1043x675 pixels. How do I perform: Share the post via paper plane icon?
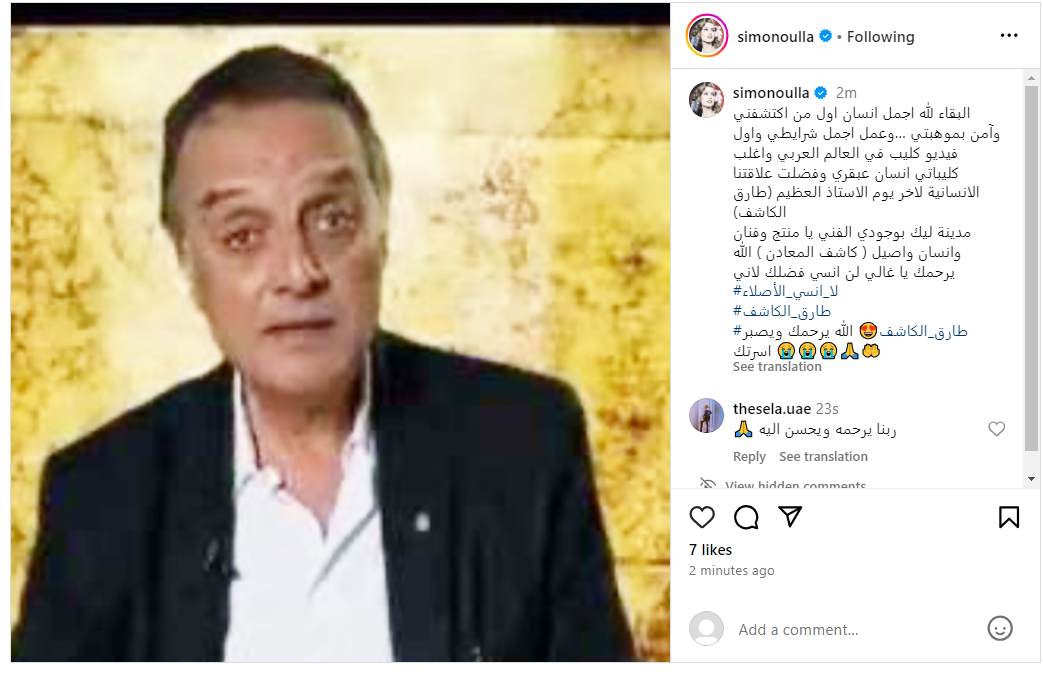point(790,517)
